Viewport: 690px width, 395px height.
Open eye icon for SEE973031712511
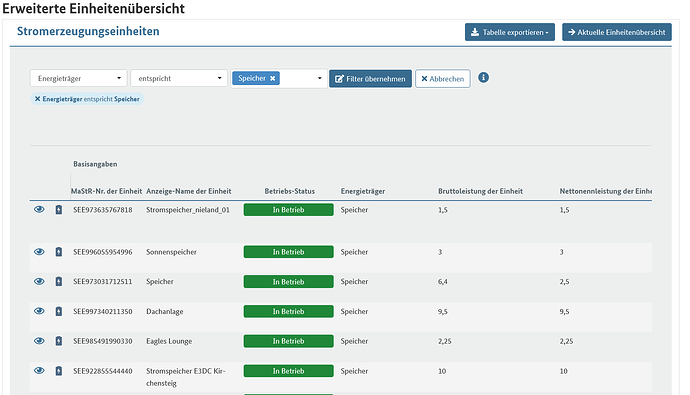[39, 281]
